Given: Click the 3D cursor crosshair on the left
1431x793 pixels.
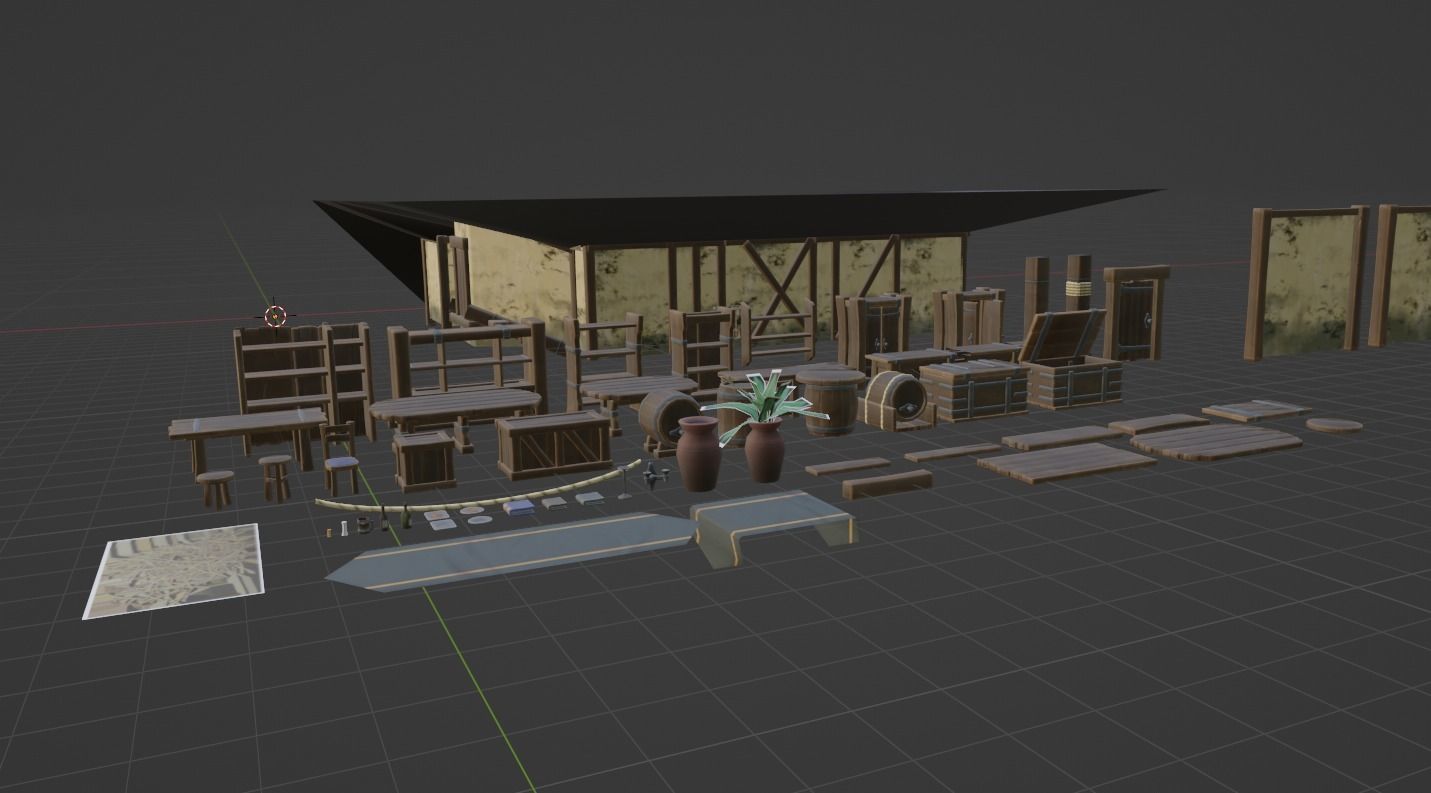Looking at the screenshot, I should point(274,318).
